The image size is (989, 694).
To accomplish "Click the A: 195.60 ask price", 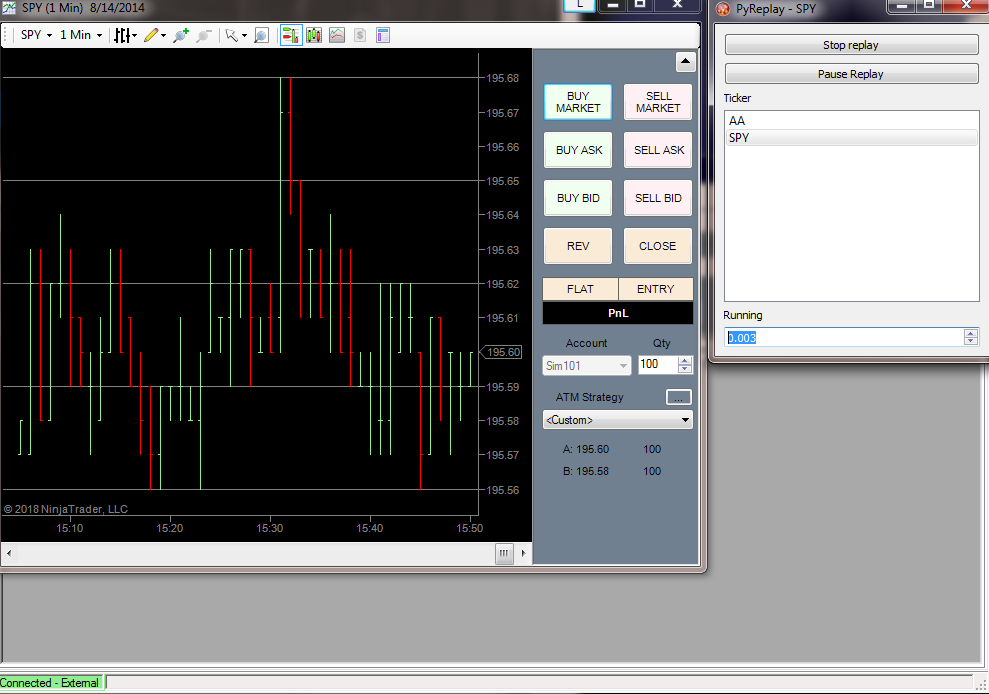I will 586,449.
